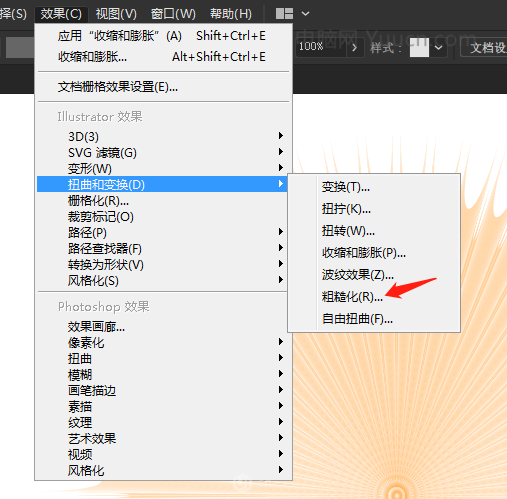
Task: Expand the arrow next to the 100% opacity field
Action: click(x=355, y=48)
